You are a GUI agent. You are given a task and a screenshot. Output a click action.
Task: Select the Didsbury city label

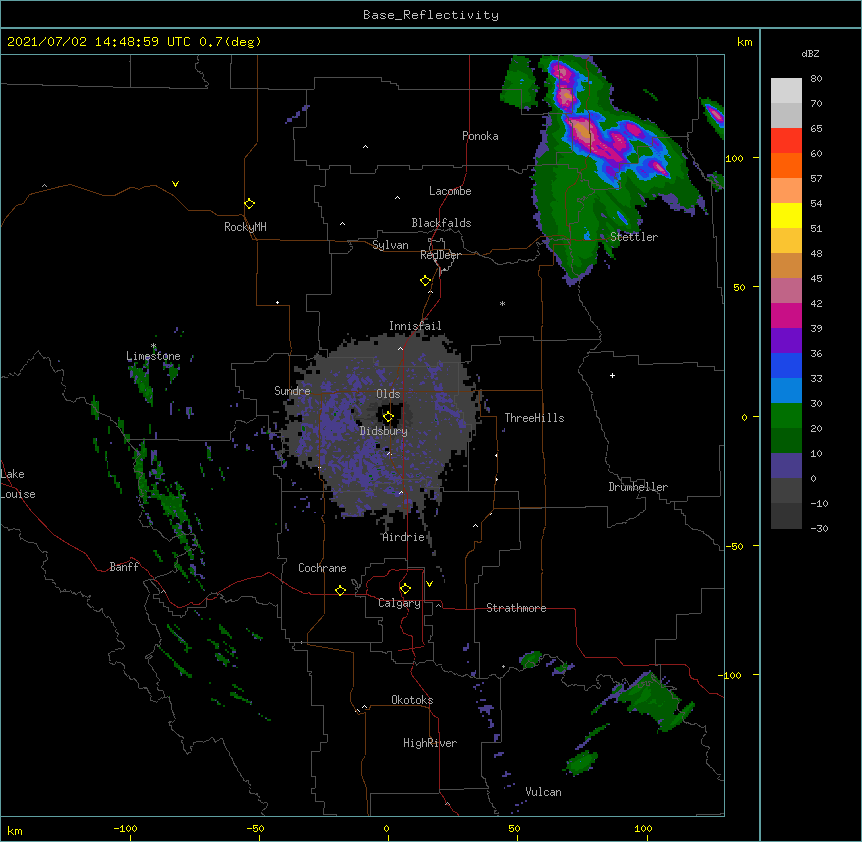tap(384, 431)
